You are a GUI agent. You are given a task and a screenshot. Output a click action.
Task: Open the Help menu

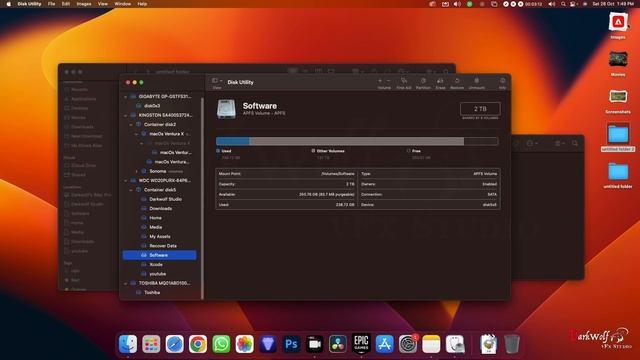point(142,4)
